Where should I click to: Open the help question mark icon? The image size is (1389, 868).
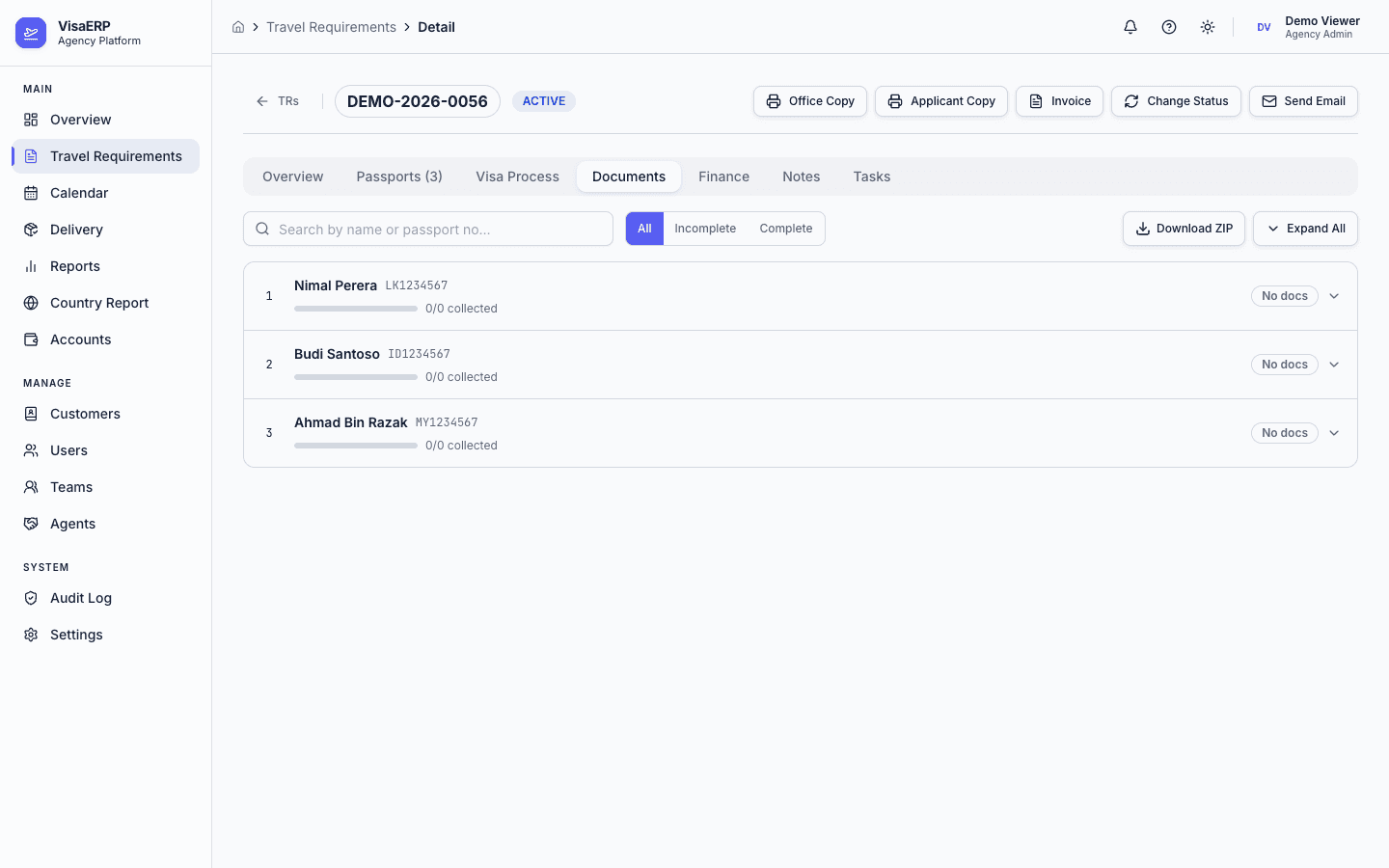[x=1169, y=27]
